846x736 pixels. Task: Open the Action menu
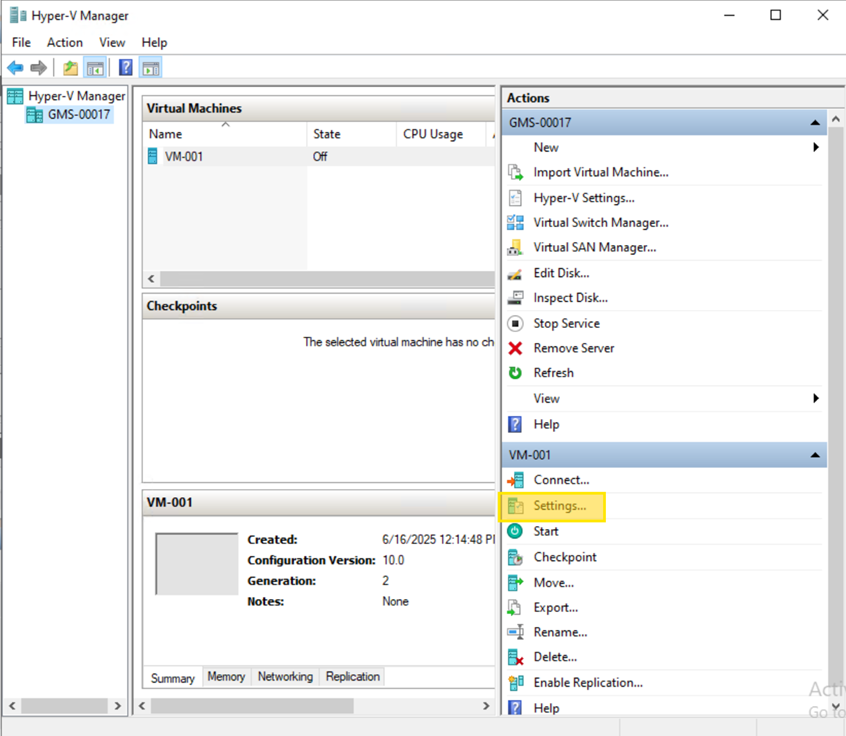tap(65, 42)
